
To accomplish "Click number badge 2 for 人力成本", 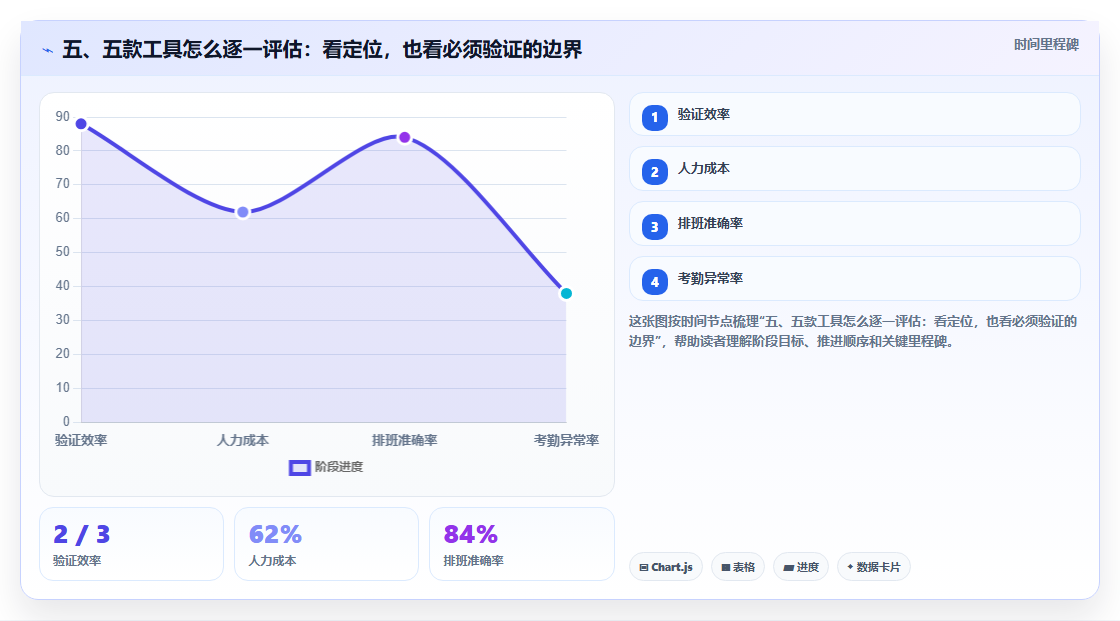I will click(654, 172).
